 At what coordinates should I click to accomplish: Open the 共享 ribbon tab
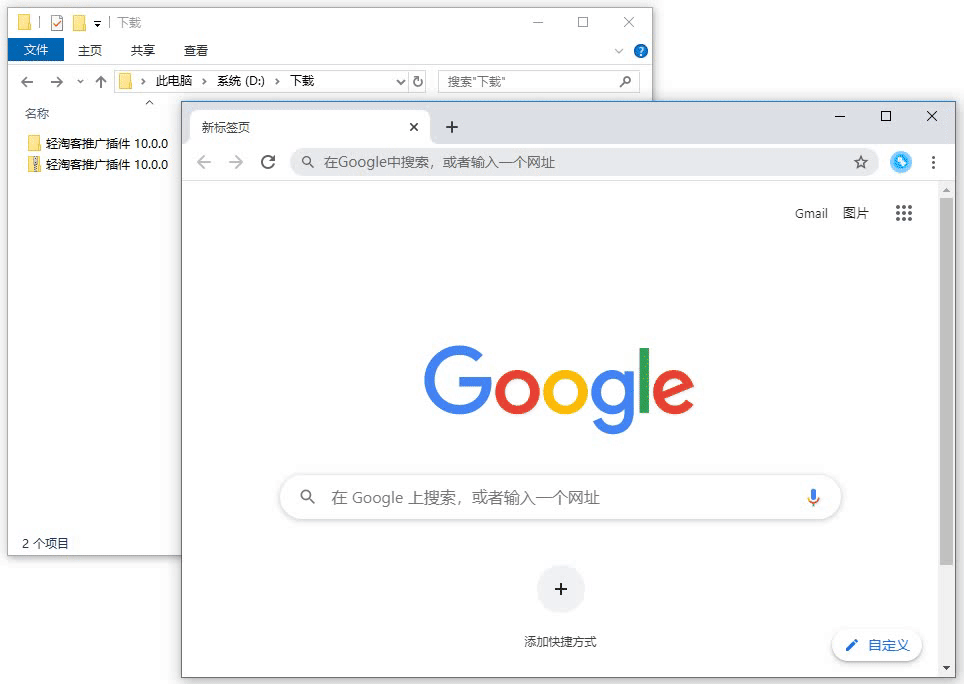point(143,50)
